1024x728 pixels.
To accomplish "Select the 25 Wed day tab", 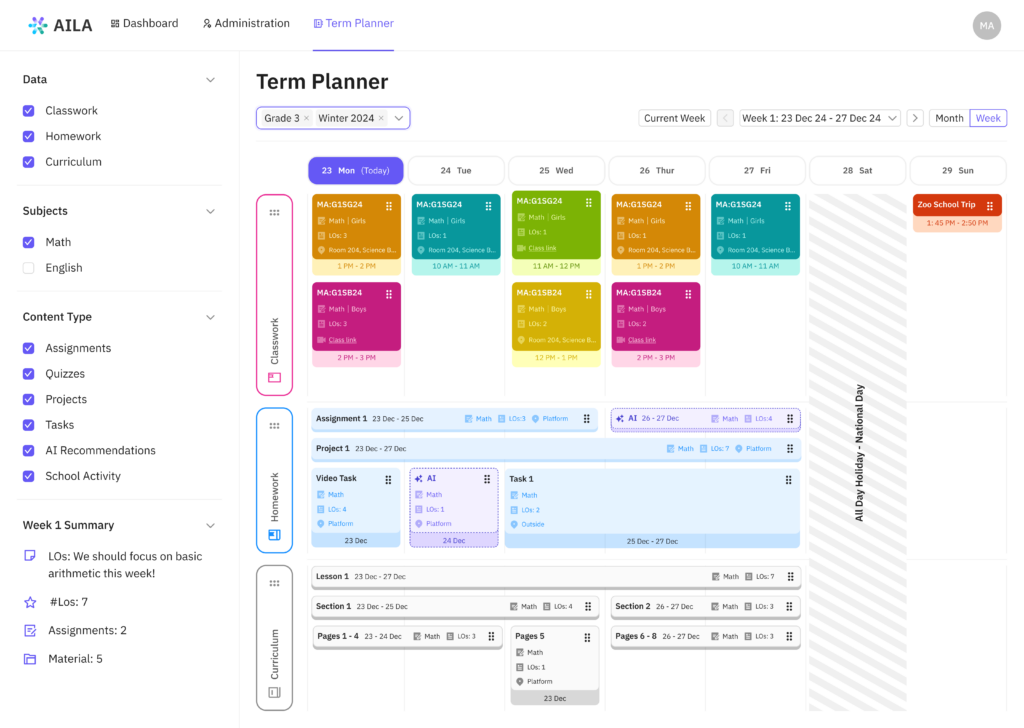I will pos(556,170).
